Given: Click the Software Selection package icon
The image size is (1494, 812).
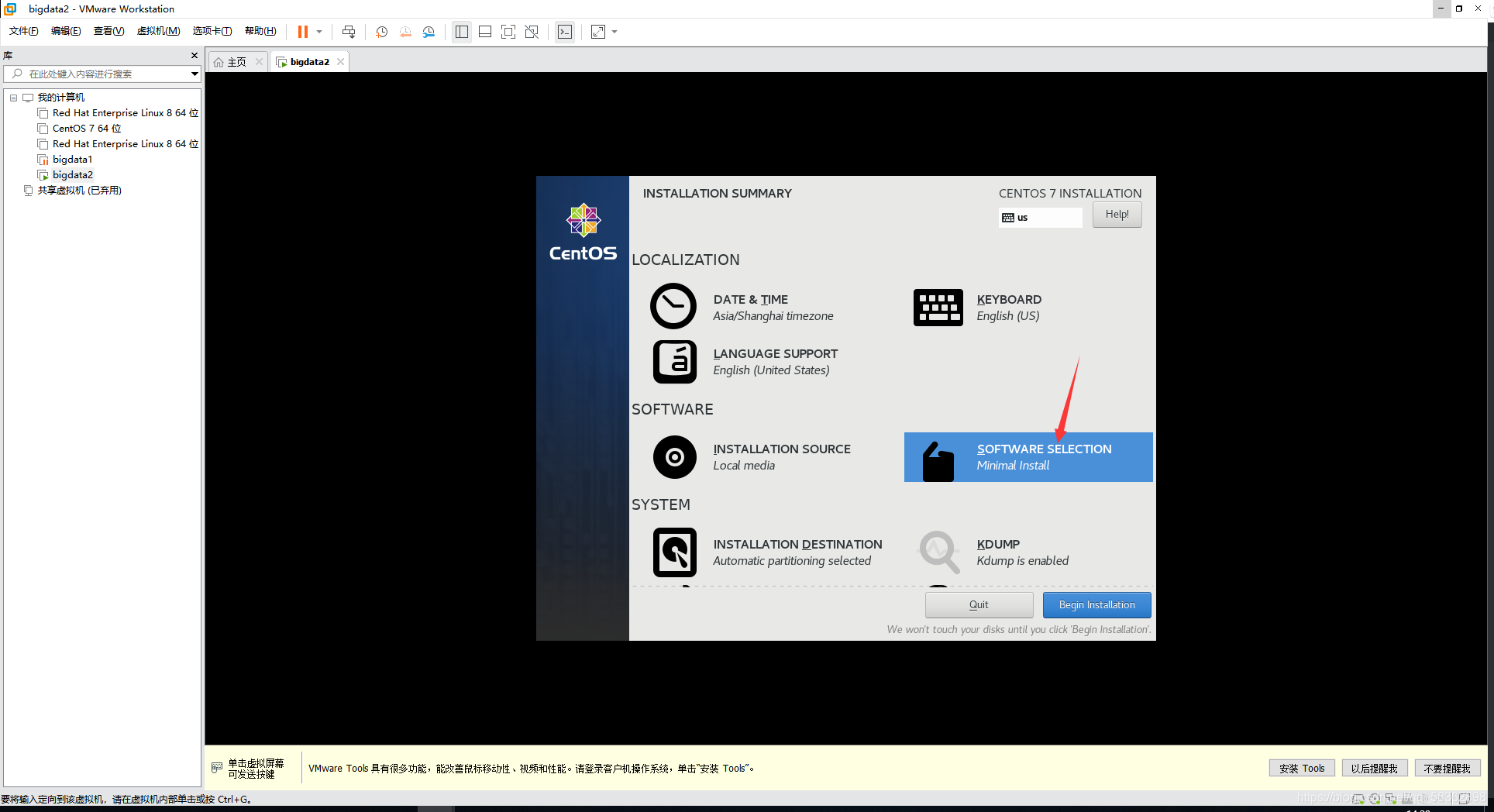Looking at the screenshot, I should click(938, 462).
